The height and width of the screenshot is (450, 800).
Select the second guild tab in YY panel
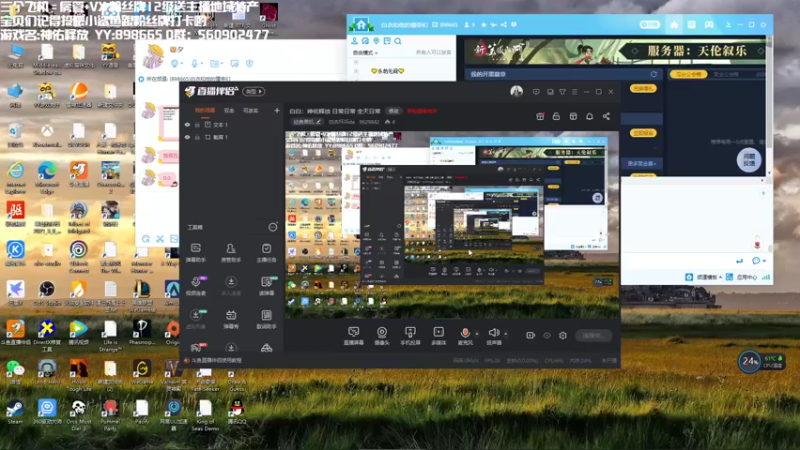[726, 74]
